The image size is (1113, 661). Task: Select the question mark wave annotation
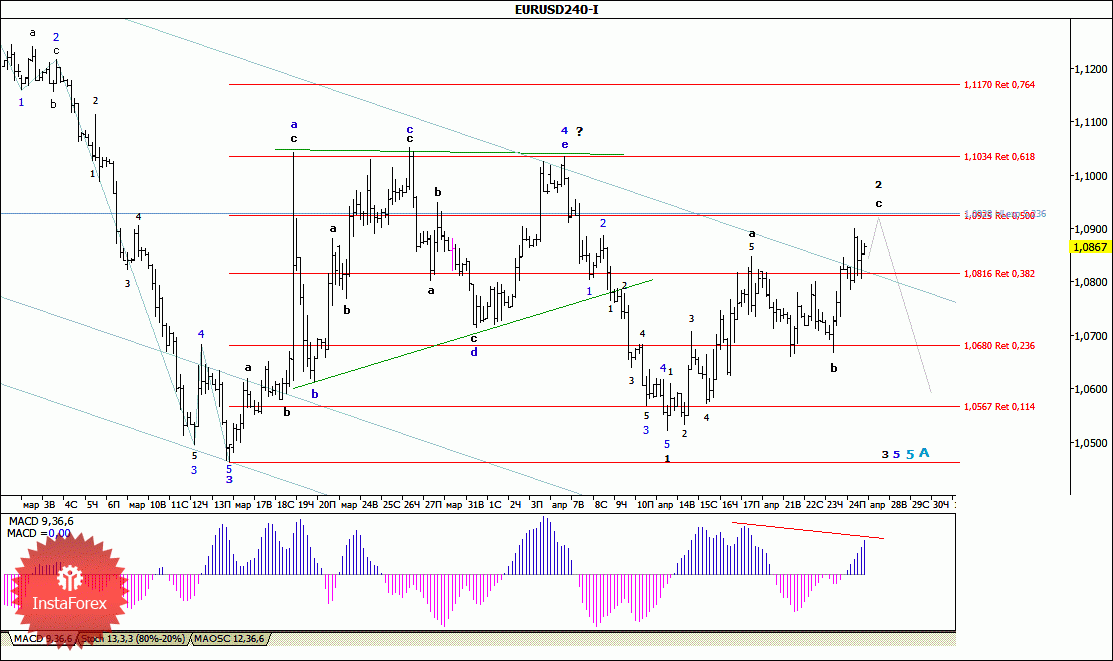[579, 131]
